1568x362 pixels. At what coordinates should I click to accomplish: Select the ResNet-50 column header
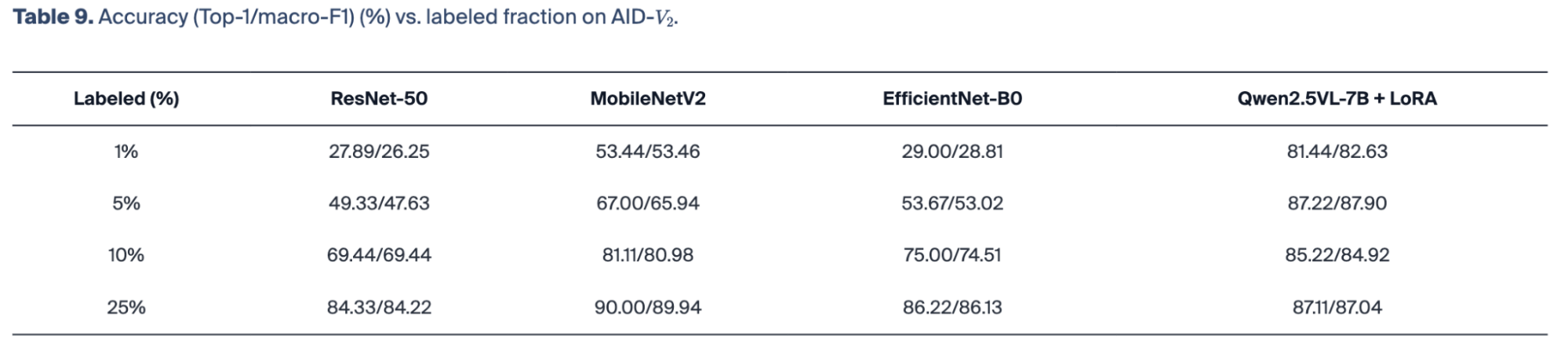coord(379,99)
